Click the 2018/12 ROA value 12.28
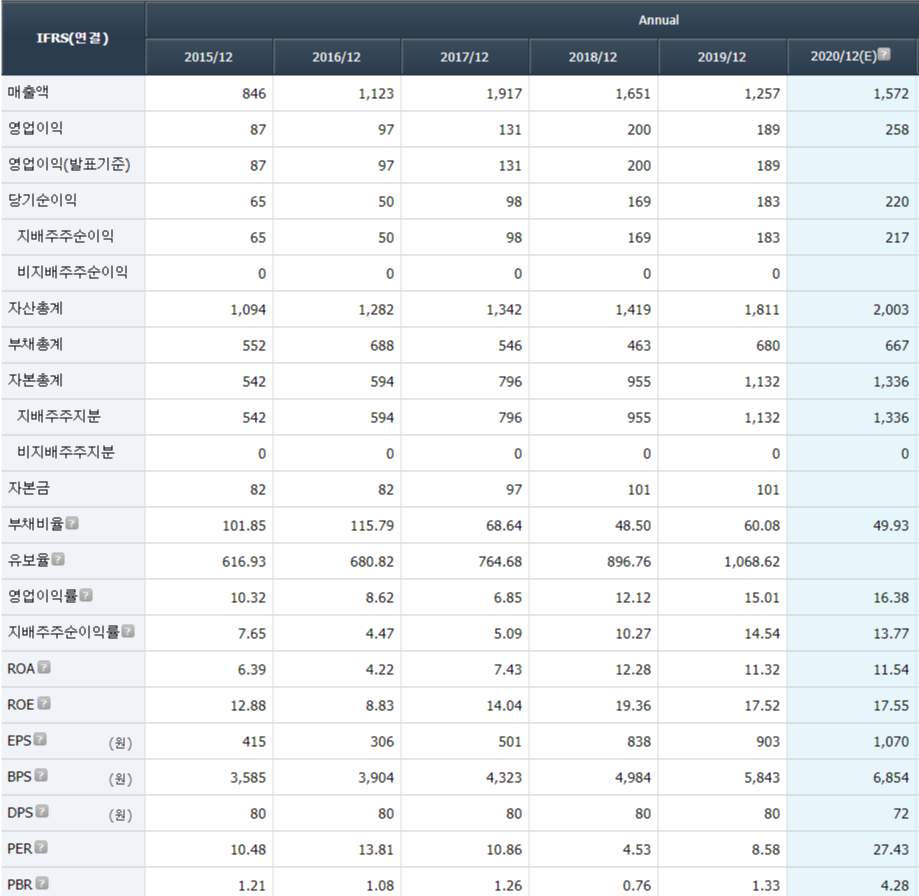The image size is (919, 896). 633,670
